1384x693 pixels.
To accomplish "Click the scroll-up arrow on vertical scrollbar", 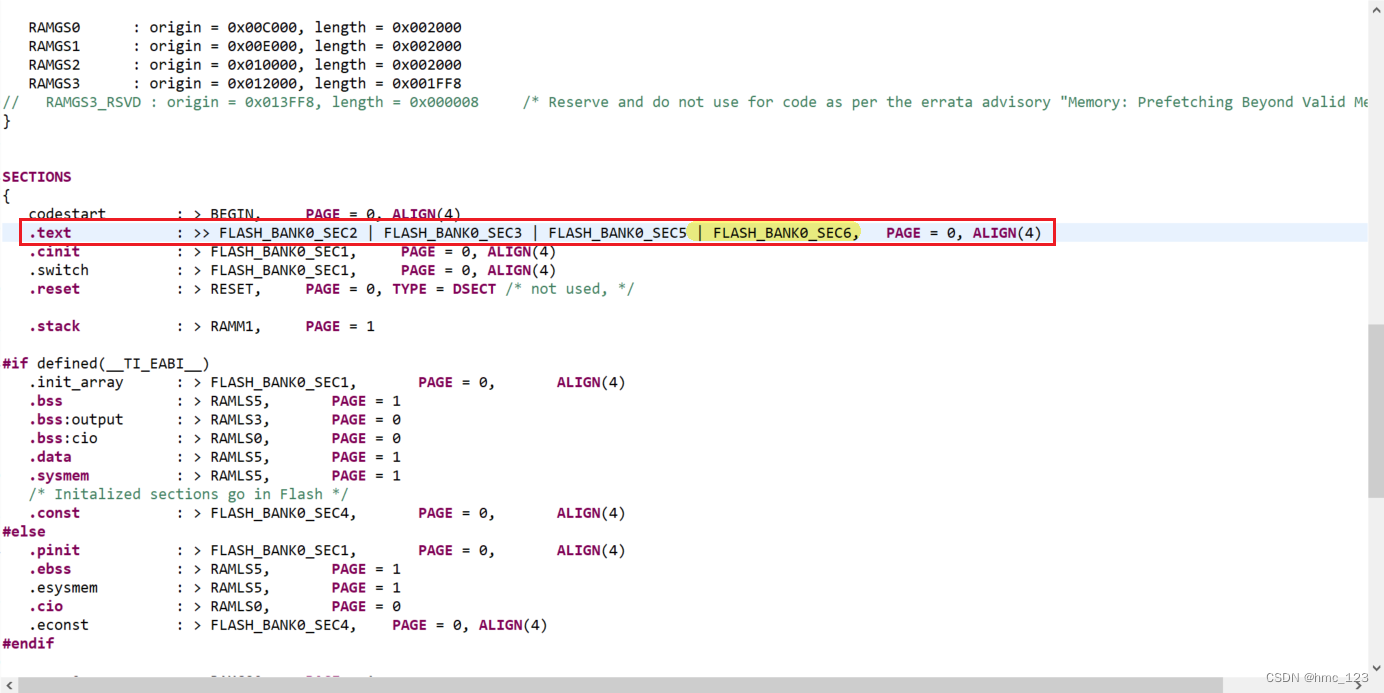I will click(1376, 8).
